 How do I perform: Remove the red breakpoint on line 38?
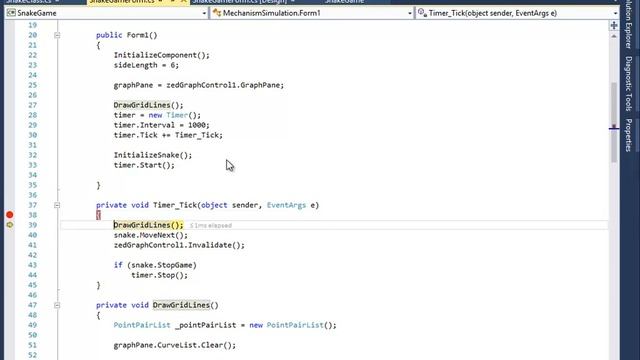point(10,215)
